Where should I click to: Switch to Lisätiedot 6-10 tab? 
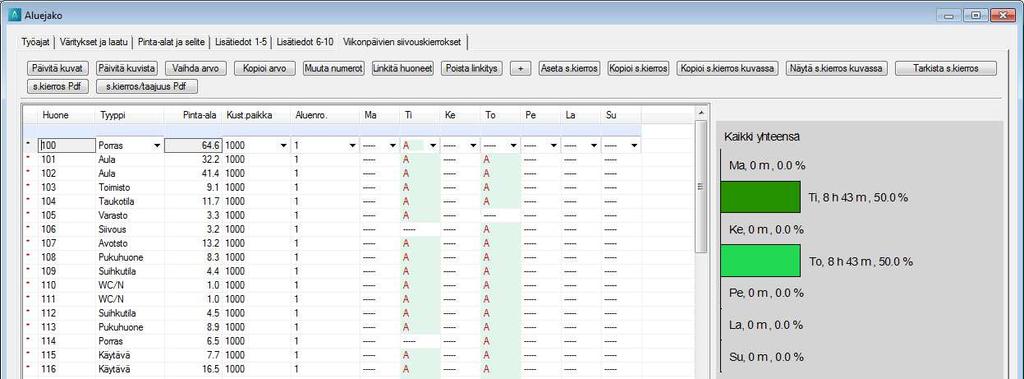click(305, 42)
